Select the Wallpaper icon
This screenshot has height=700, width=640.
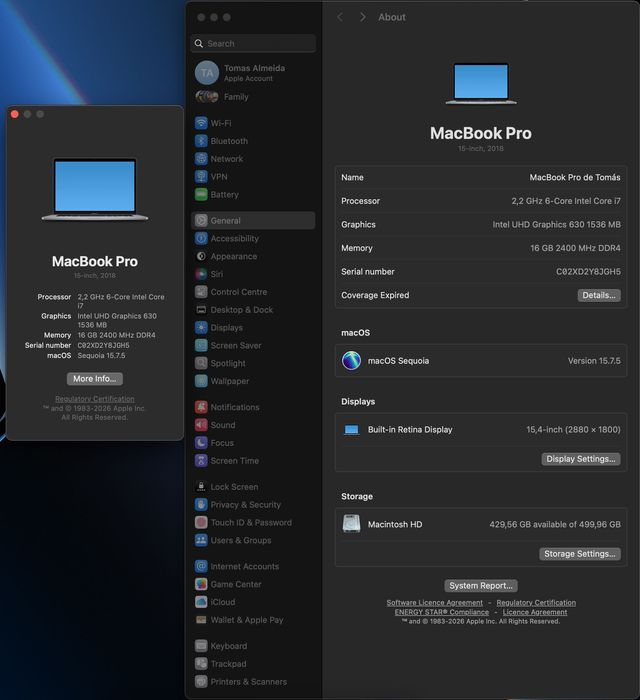tap(201, 381)
